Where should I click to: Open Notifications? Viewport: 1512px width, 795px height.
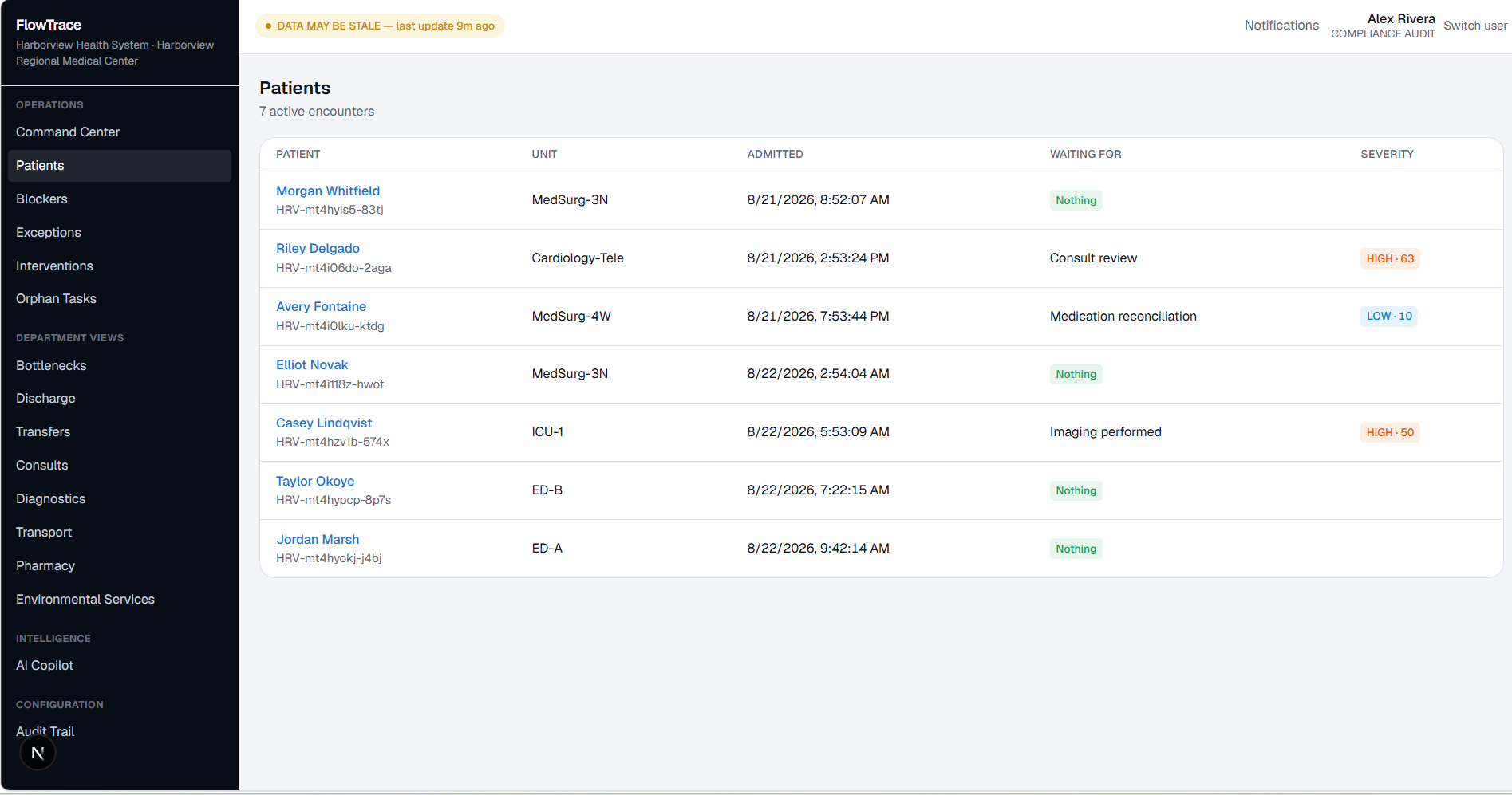[x=1281, y=26]
